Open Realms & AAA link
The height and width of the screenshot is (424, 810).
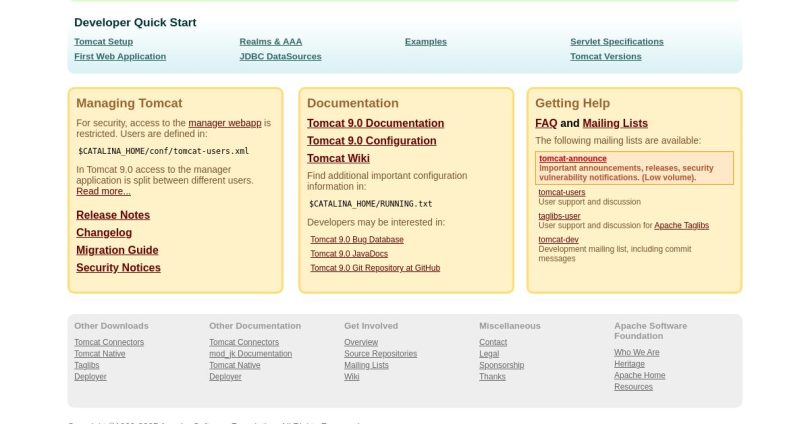[x=271, y=41]
